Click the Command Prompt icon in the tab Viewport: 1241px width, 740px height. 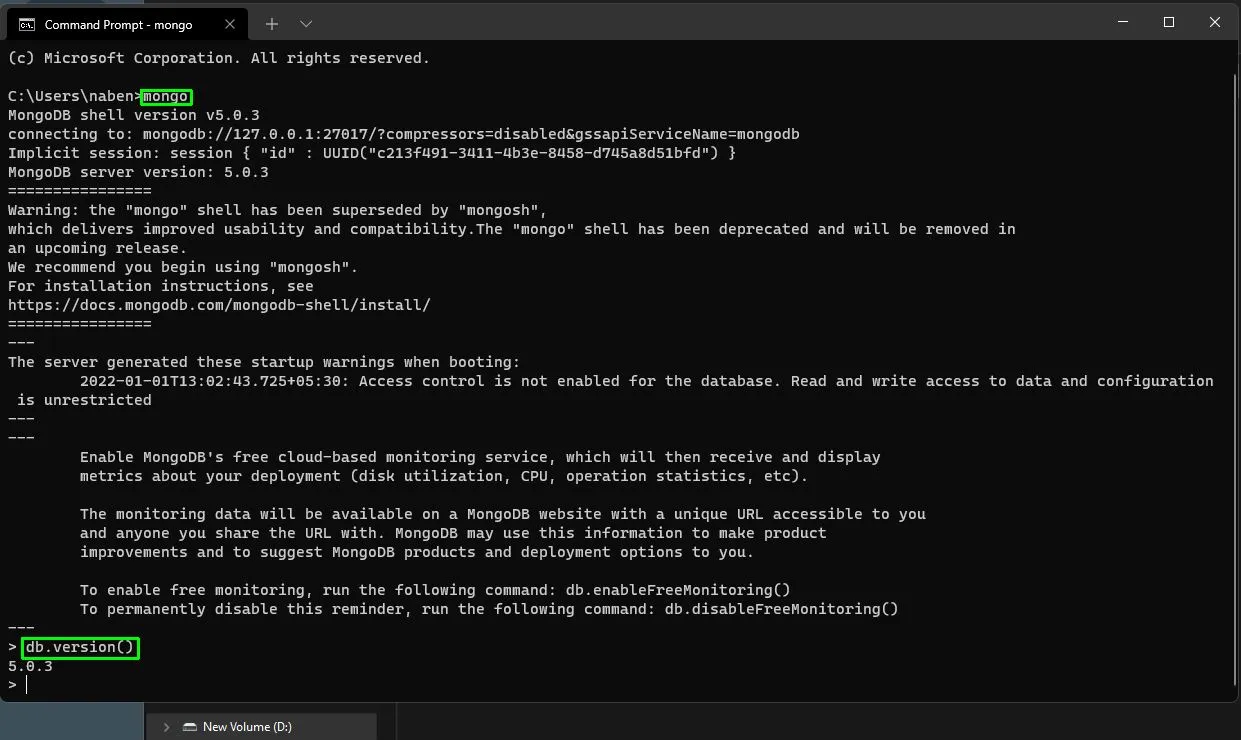pyautogui.click(x=27, y=24)
